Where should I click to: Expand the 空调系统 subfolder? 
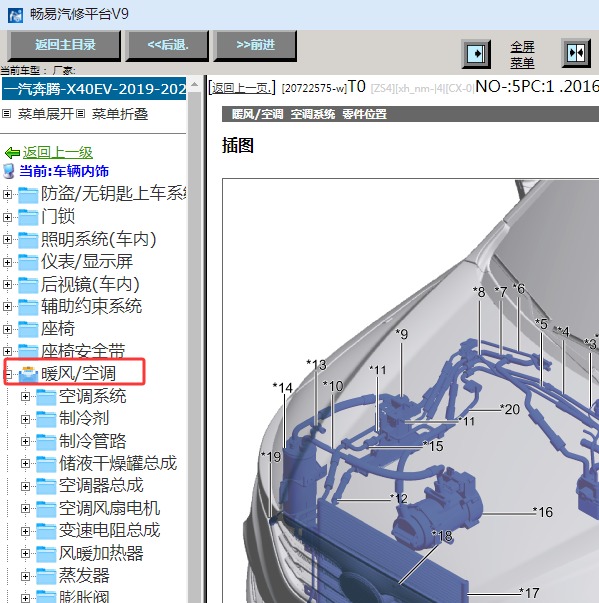25,396
